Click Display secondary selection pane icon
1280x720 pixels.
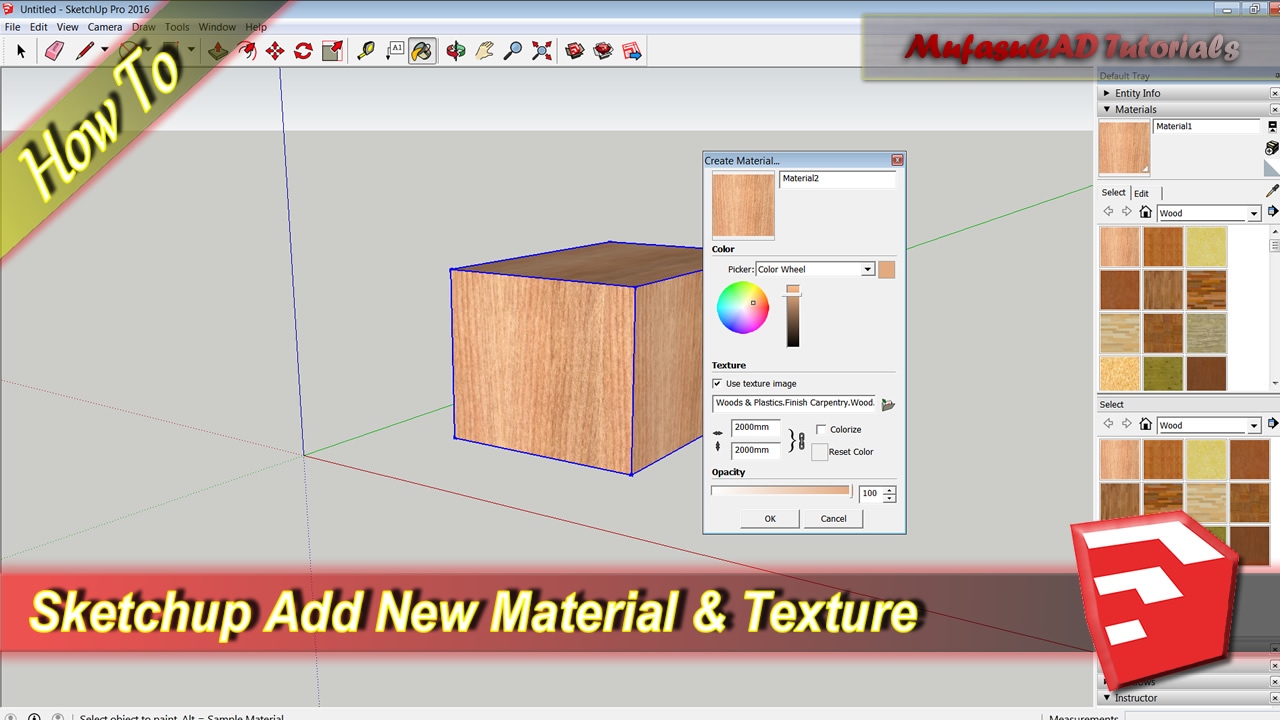point(1272,127)
